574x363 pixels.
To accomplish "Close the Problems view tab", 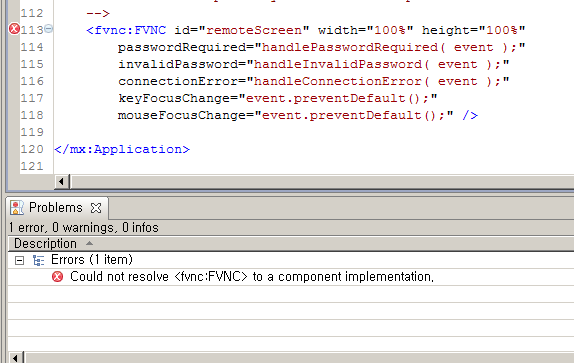I will click(96, 208).
